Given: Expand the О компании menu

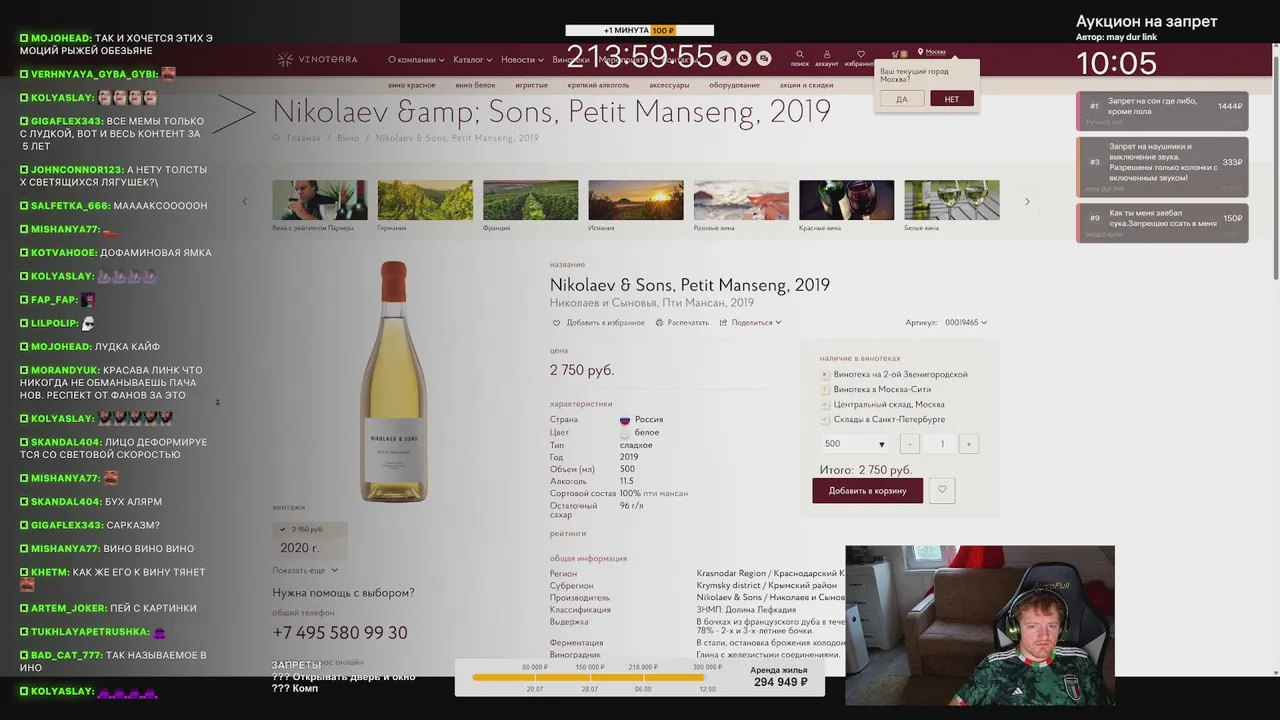Looking at the screenshot, I should tap(415, 60).
